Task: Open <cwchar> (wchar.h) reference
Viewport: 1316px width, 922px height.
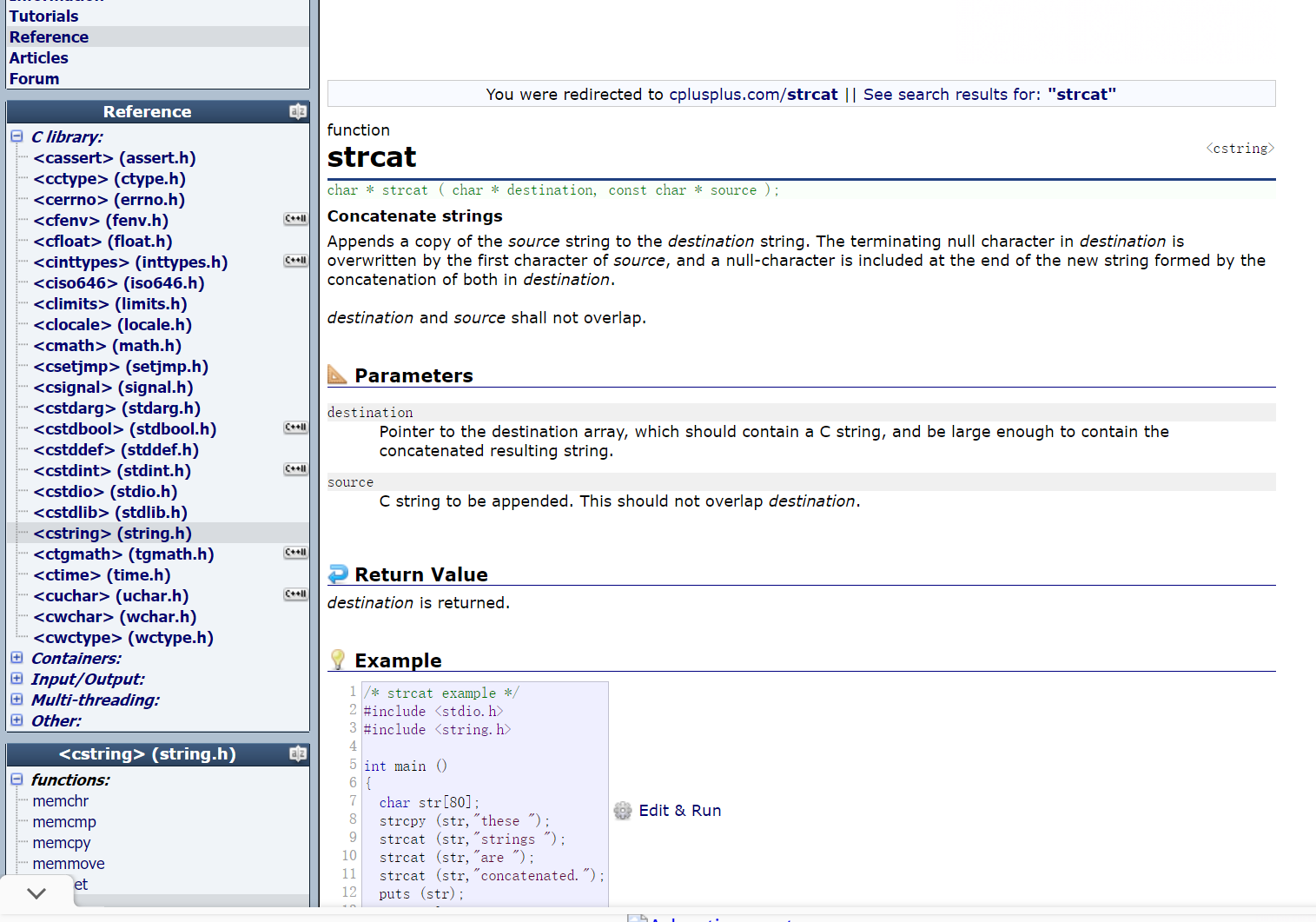Action: coord(115,616)
